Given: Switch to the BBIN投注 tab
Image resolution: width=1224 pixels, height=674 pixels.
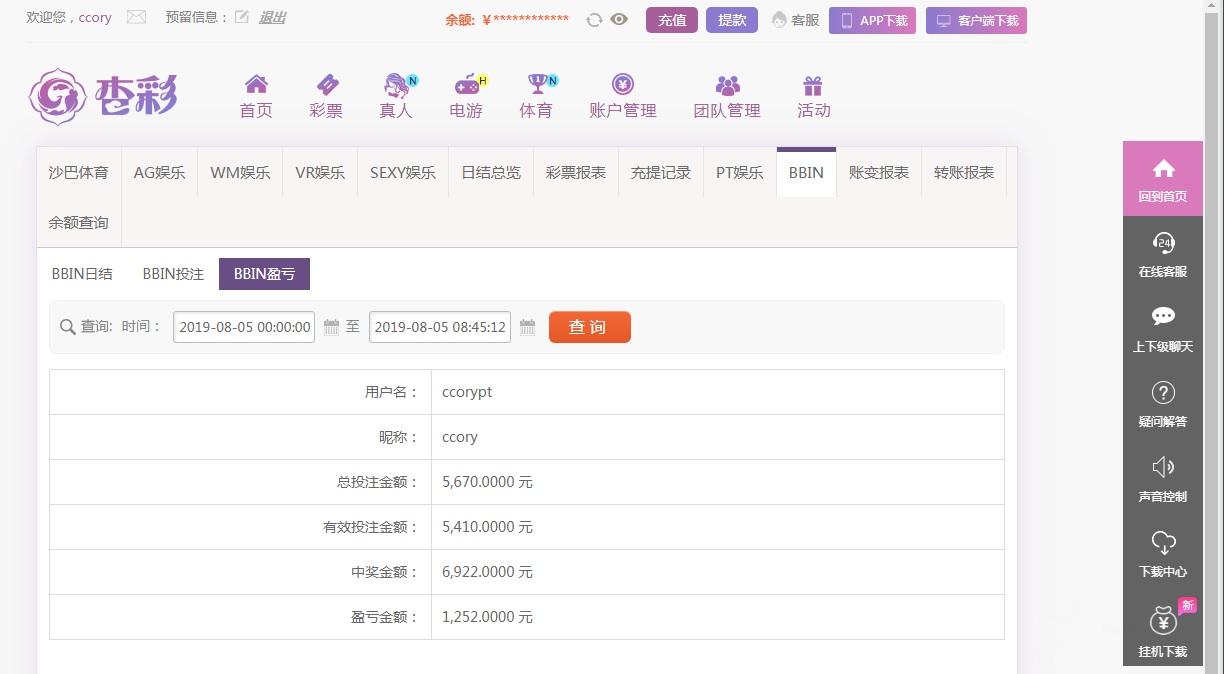Looking at the screenshot, I should pos(173,274).
